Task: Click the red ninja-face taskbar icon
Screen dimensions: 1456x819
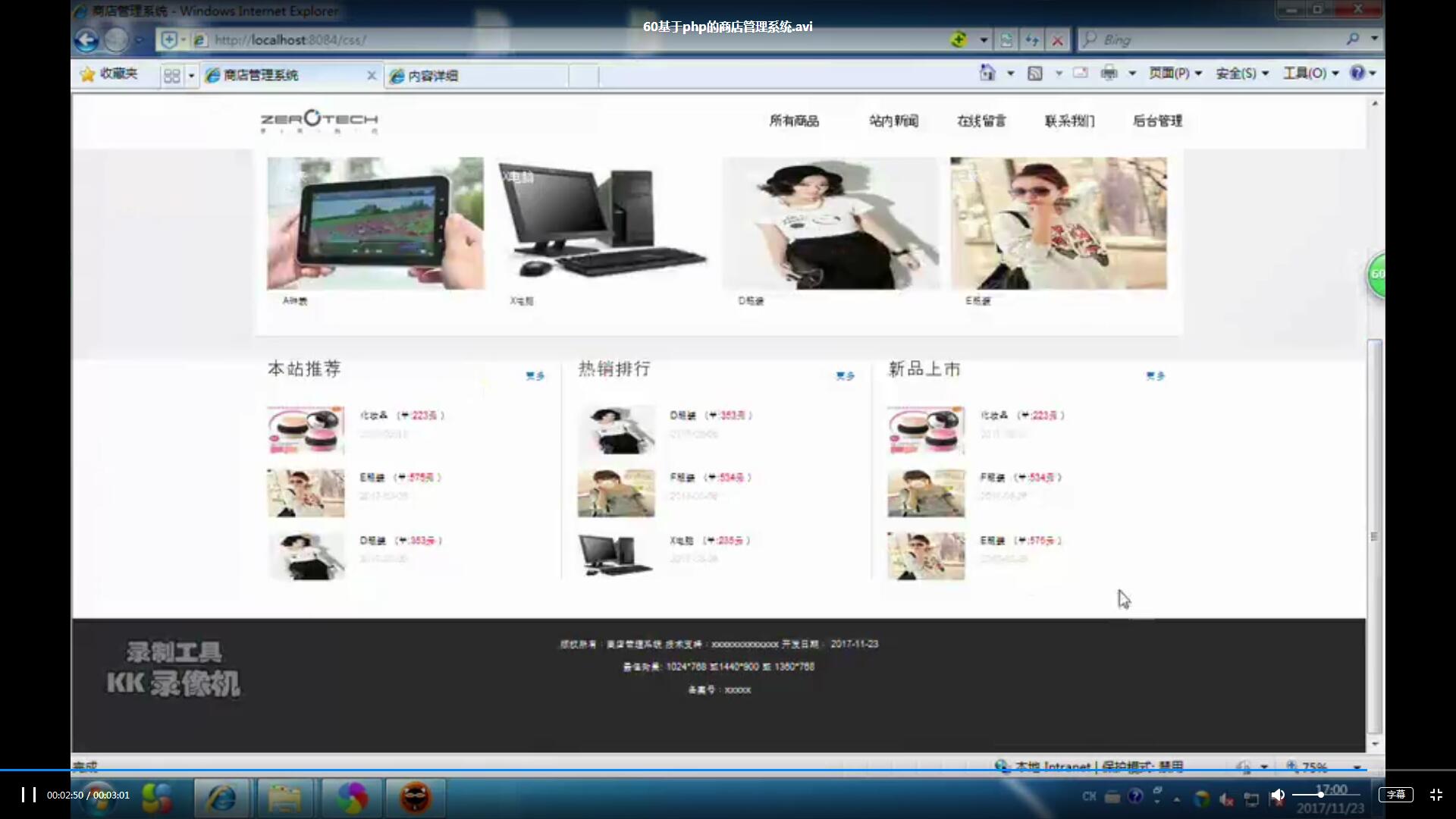Action: [x=416, y=798]
